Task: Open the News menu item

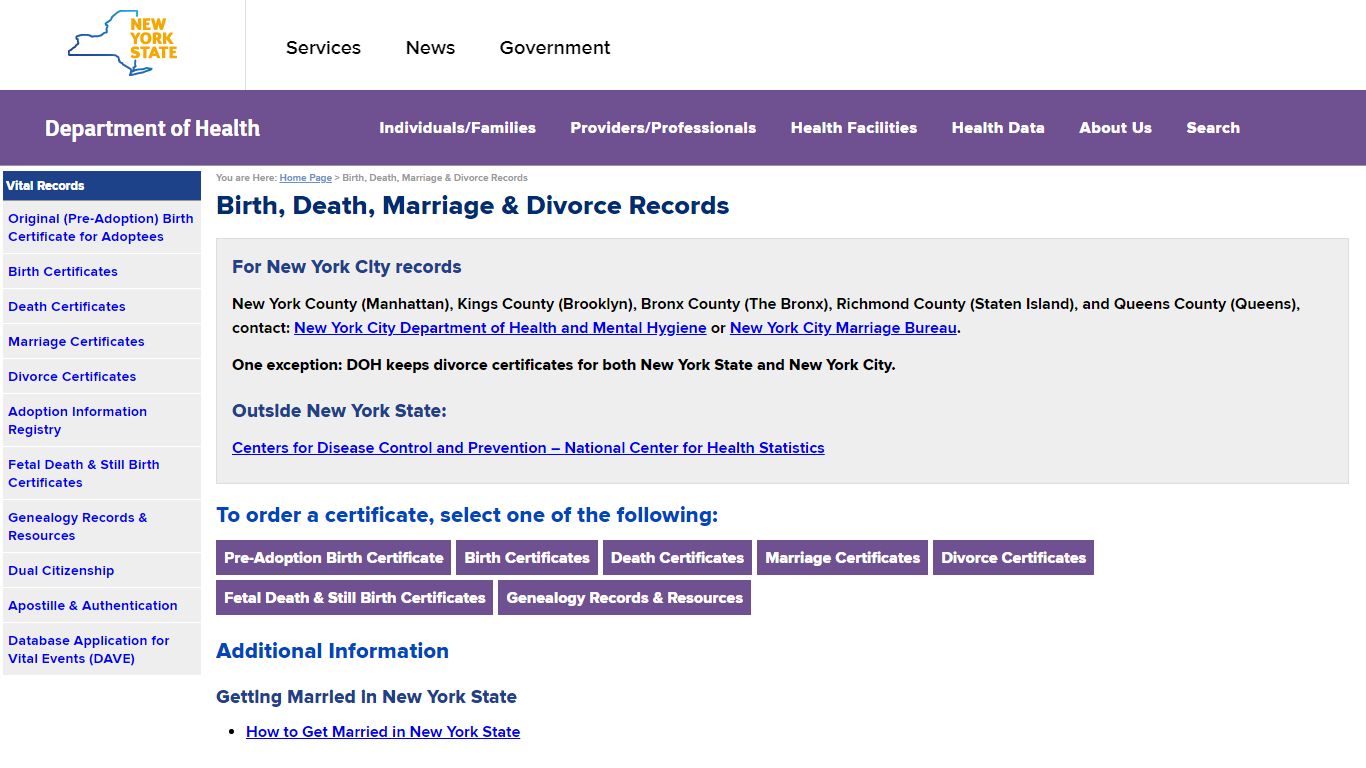Action: (x=430, y=47)
